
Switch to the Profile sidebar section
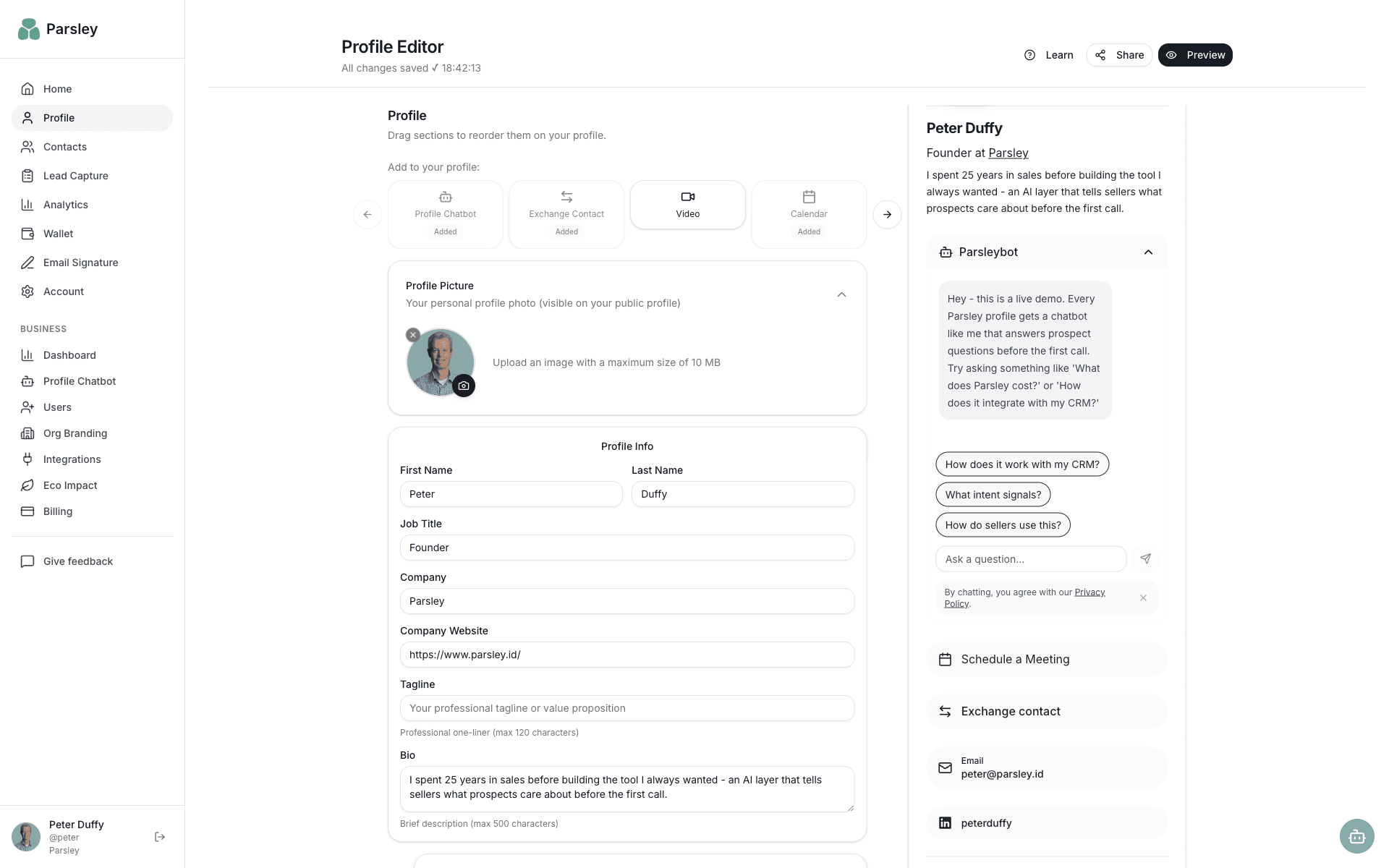[59, 118]
